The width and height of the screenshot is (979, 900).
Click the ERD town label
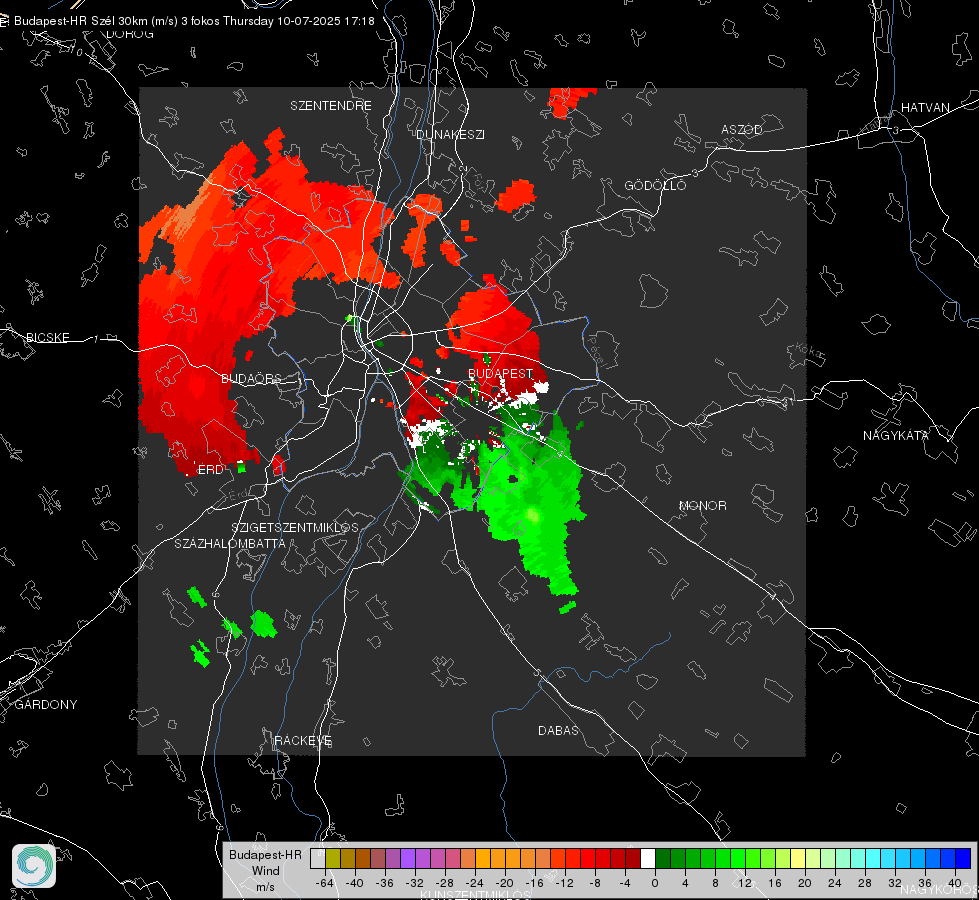pyautogui.click(x=210, y=470)
